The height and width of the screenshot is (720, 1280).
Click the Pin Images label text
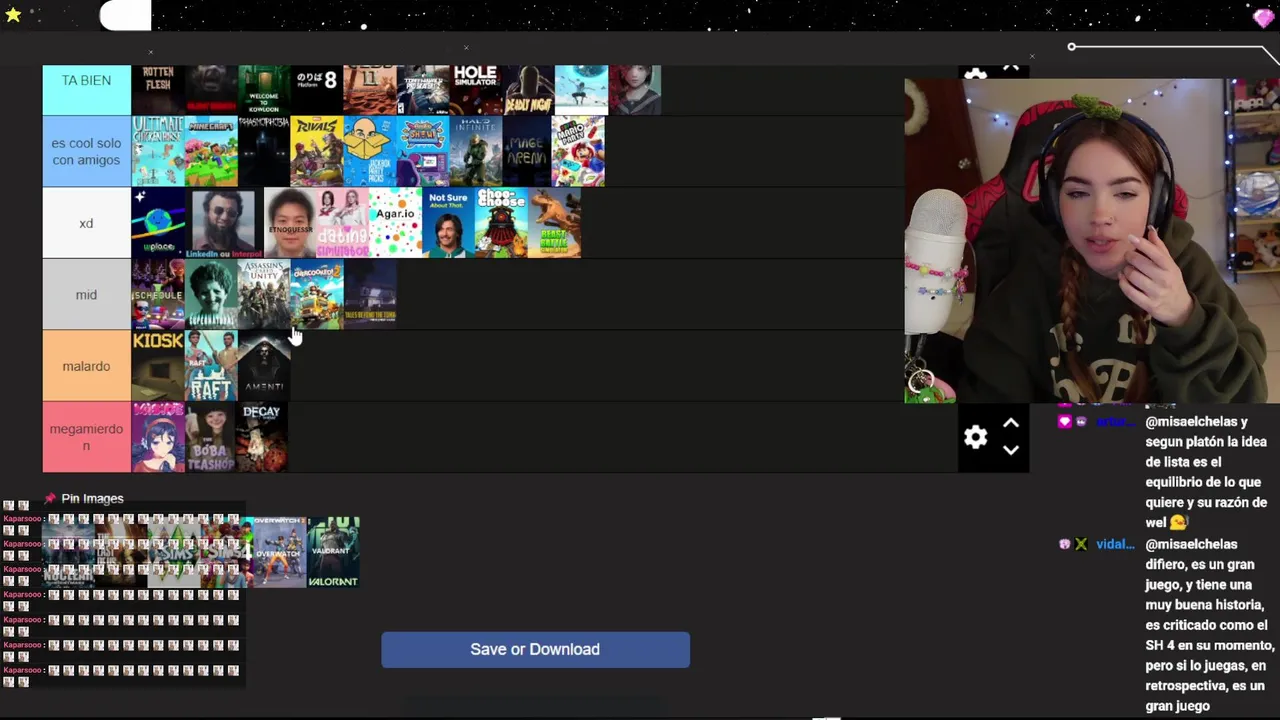92,498
